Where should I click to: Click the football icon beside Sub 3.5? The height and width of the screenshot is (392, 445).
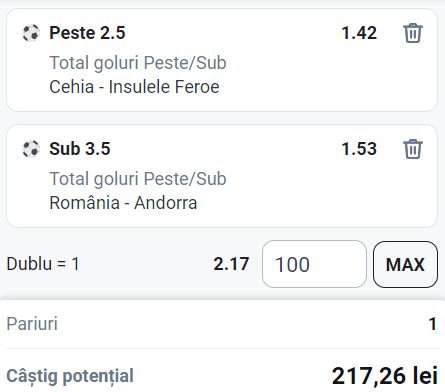[x=31, y=149]
